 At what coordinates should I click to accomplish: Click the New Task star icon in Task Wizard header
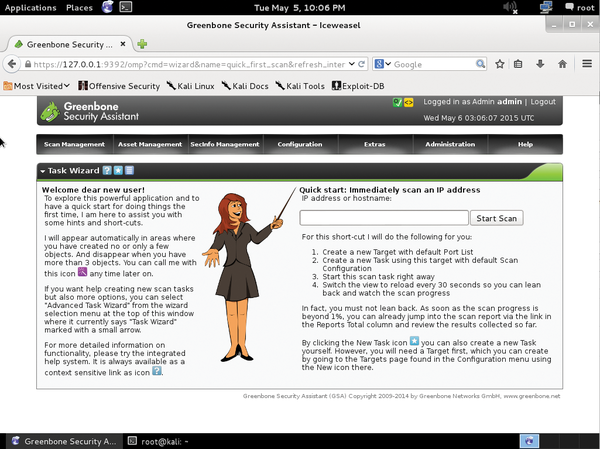(118, 171)
